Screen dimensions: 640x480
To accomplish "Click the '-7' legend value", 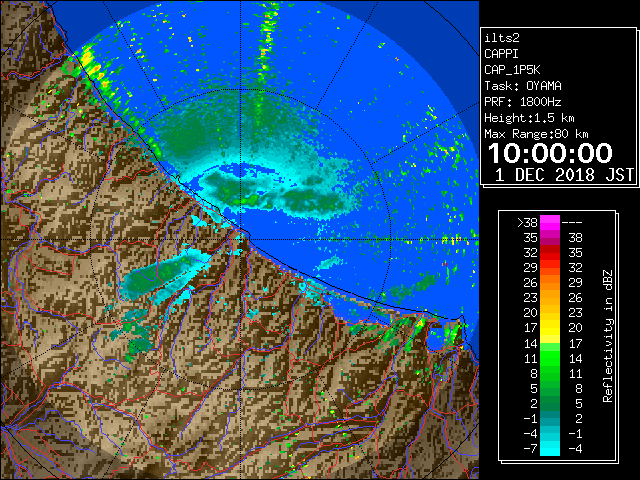I will (x=530, y=449).
